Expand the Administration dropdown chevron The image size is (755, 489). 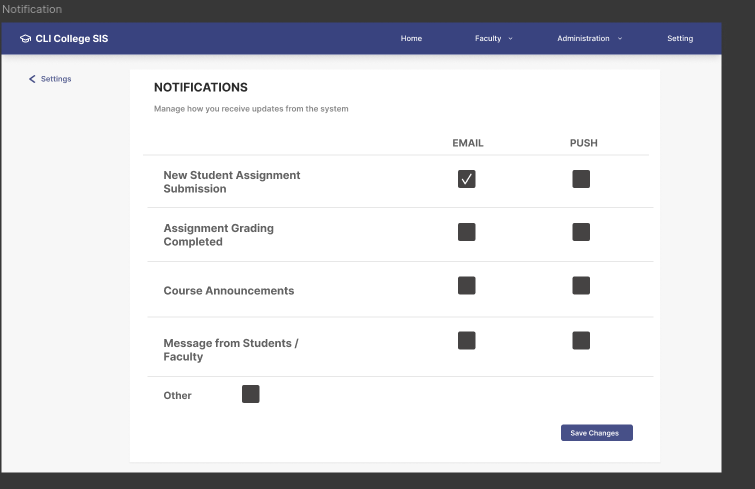(620, 39)
